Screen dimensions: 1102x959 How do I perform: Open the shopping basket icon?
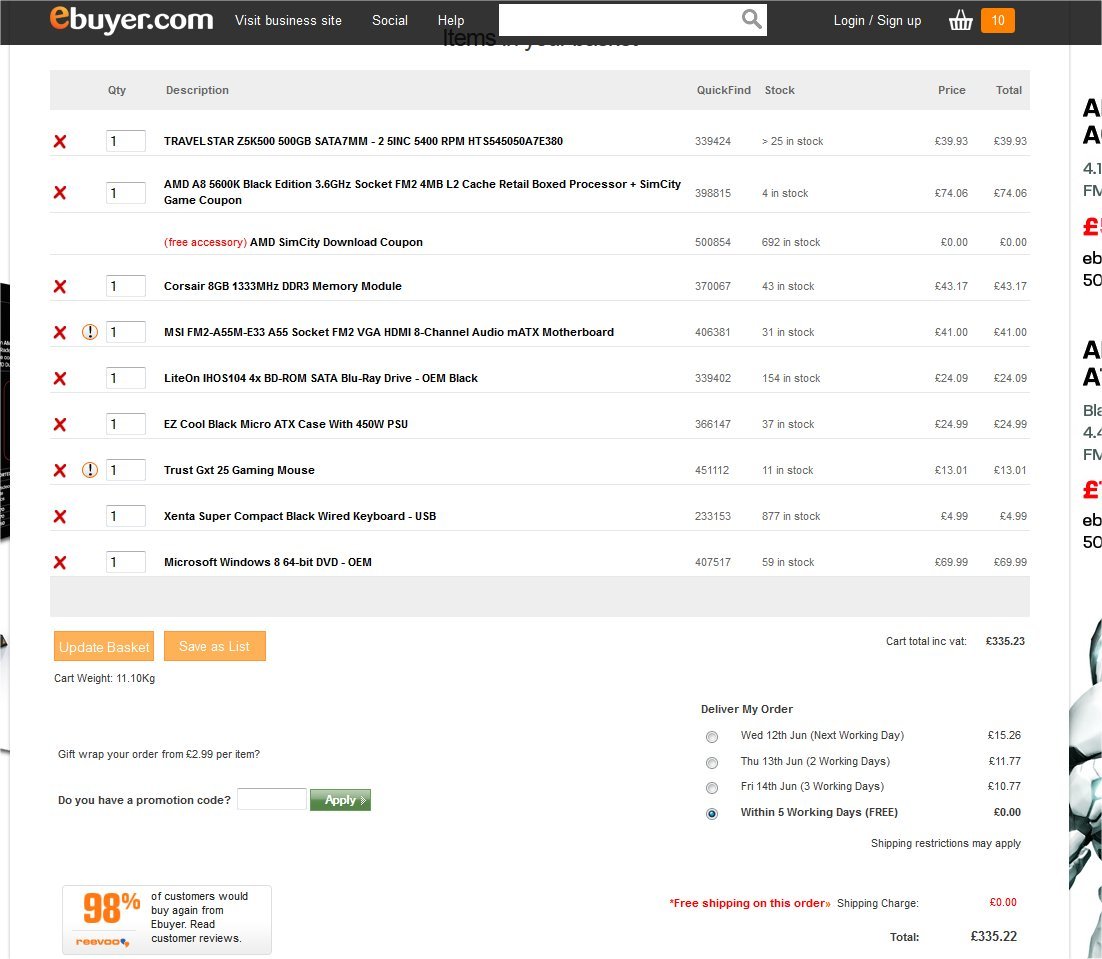(961, 20)
